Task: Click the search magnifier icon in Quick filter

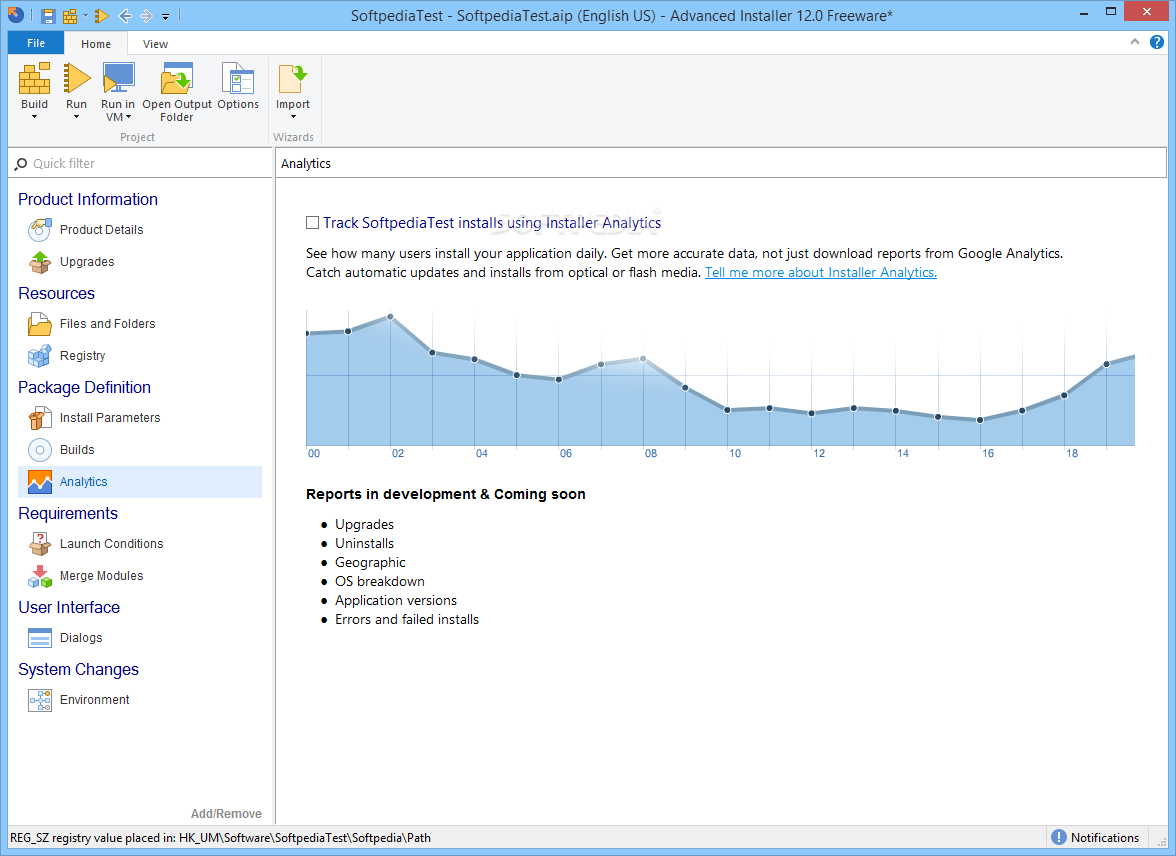Action: click(21, 164)
